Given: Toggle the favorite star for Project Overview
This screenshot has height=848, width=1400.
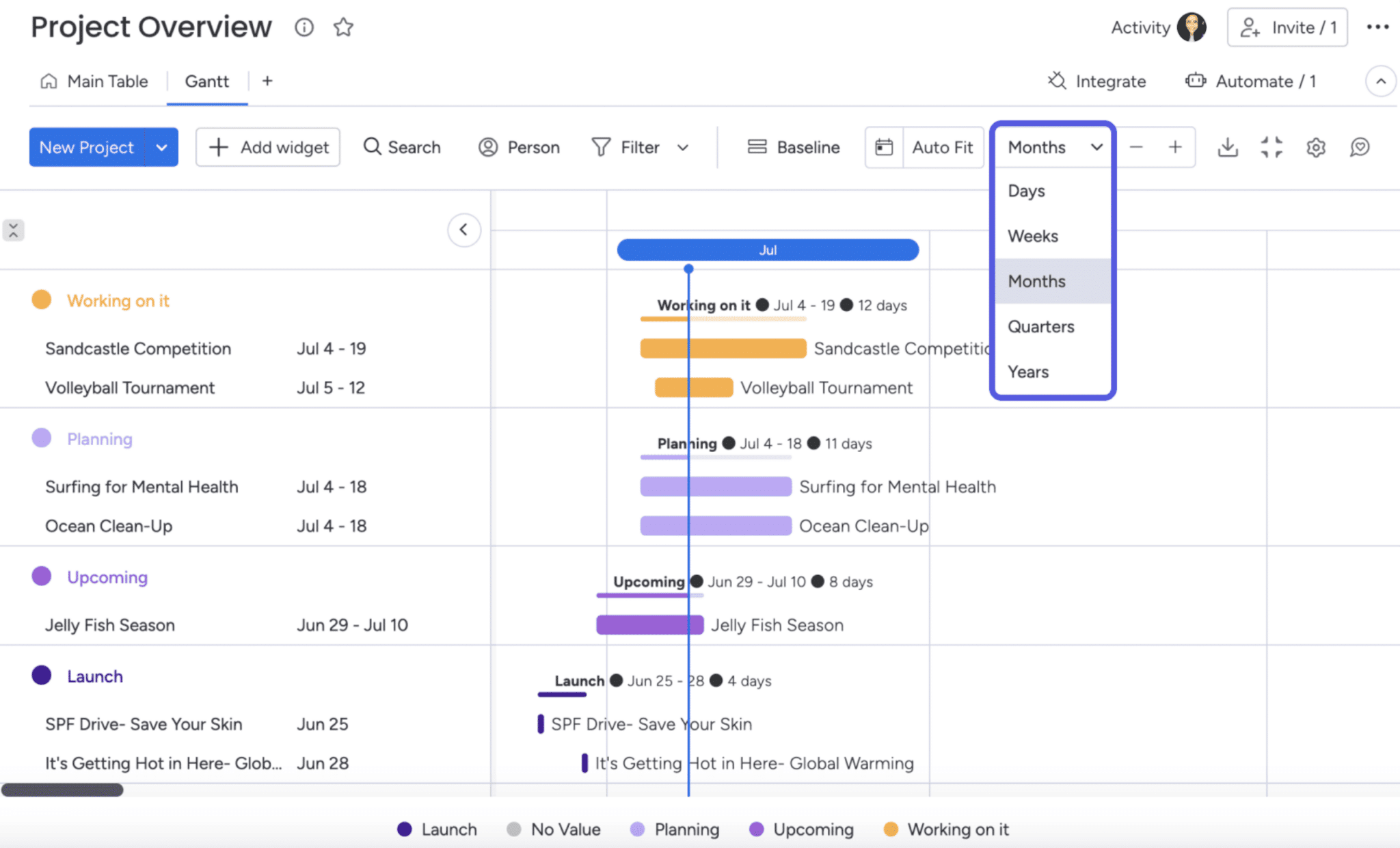Looking at the screenshot, I should 343,27.
